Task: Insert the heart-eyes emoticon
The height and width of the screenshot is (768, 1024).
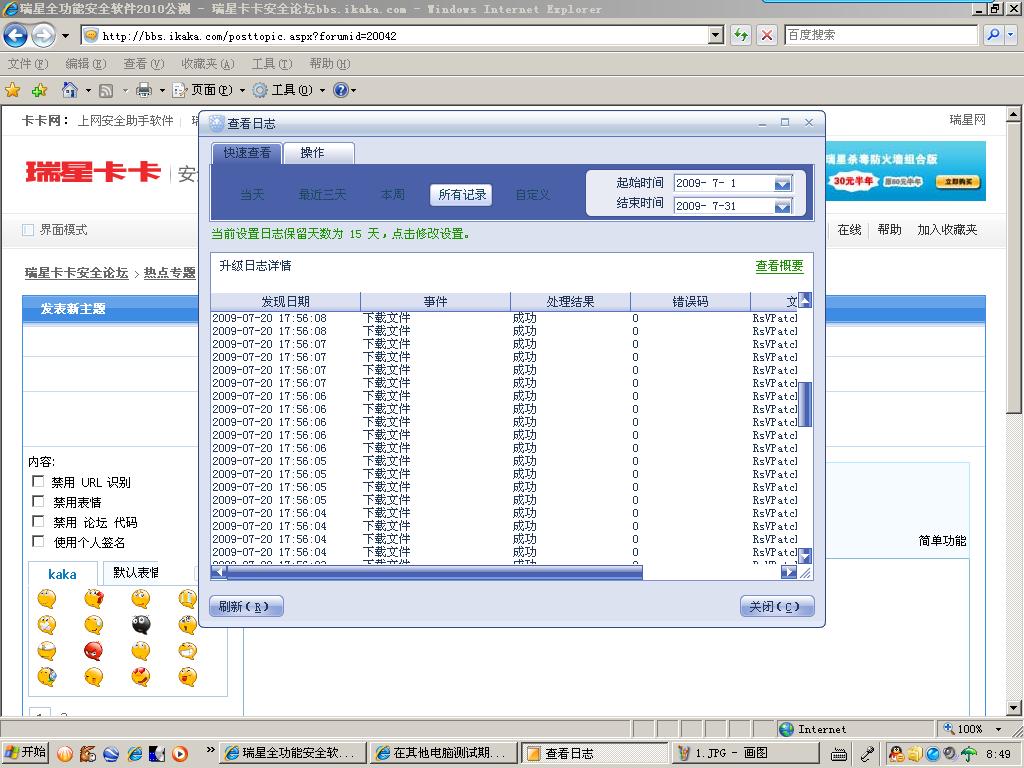Action: pyautogui.click(x=140, y=677)
